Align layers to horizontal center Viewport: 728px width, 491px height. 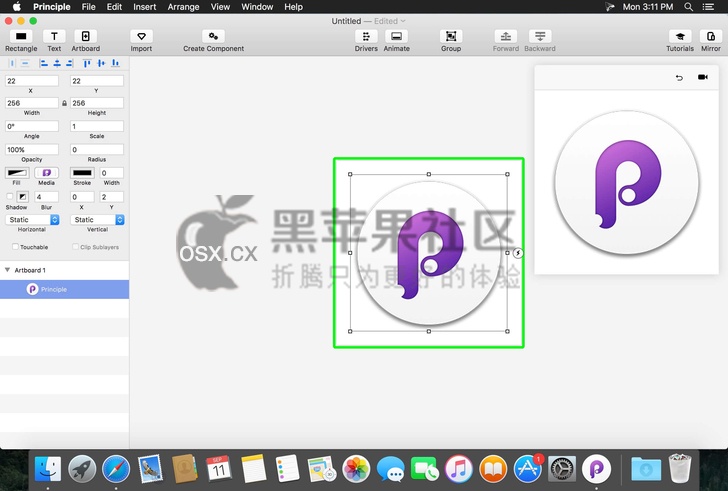tap(57, 63)
